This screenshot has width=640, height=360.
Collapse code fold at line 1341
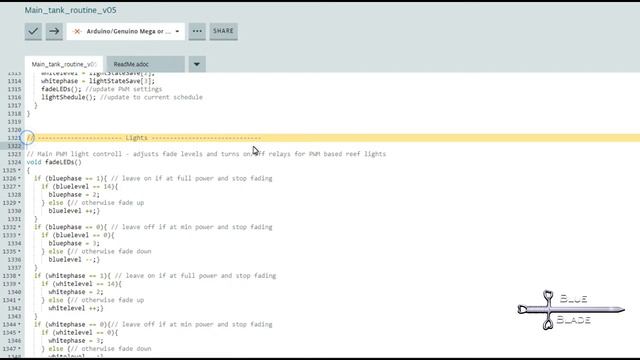[19, 300]
